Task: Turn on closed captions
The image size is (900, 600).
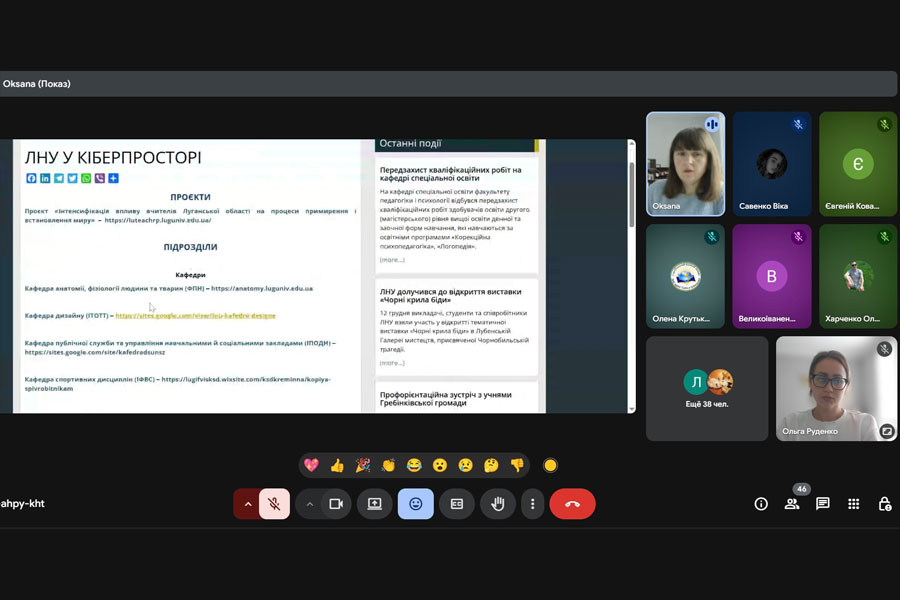Action: tap(457, 504)
